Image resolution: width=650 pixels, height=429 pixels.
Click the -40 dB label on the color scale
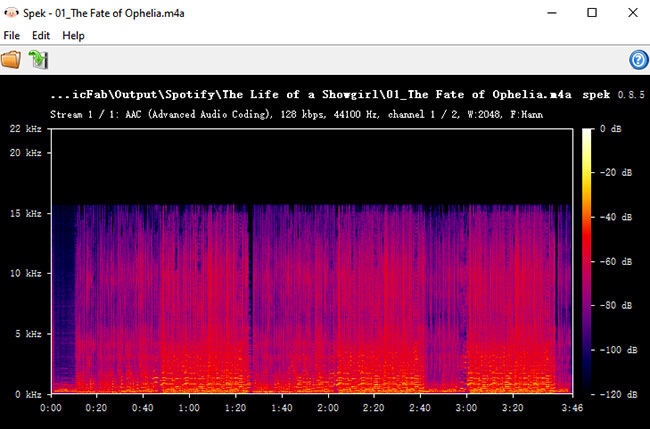tap(616, 217)
